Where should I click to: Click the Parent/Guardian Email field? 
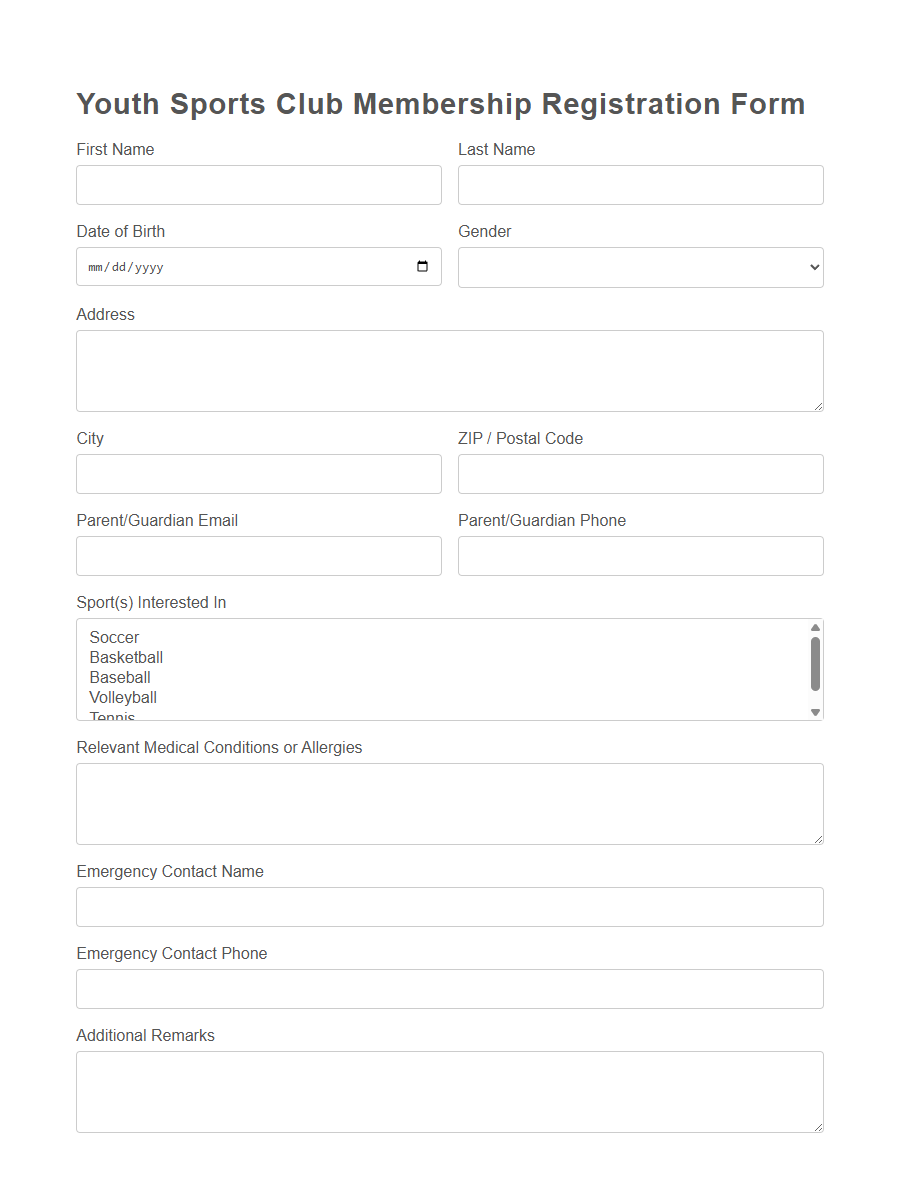point(258,555)
